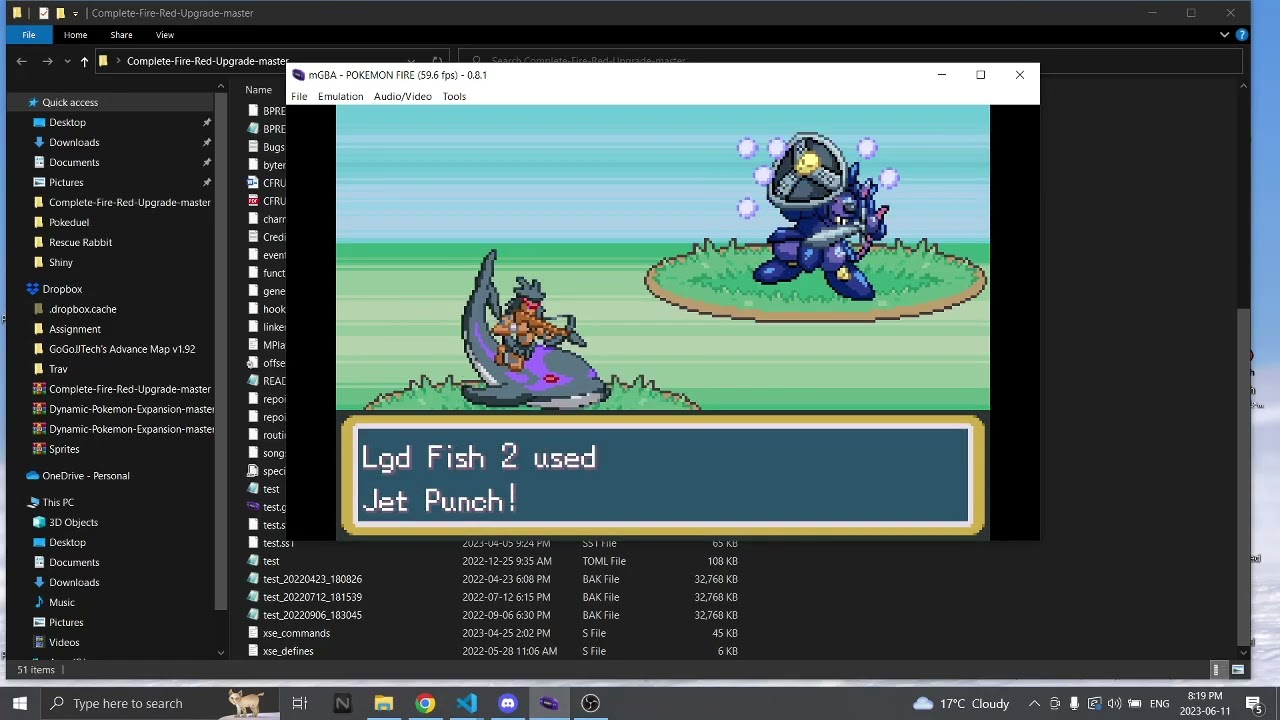Select pinned Desktop under Quick access
The height and width of the screenshot is (720, 1280).
pos(67,122)
